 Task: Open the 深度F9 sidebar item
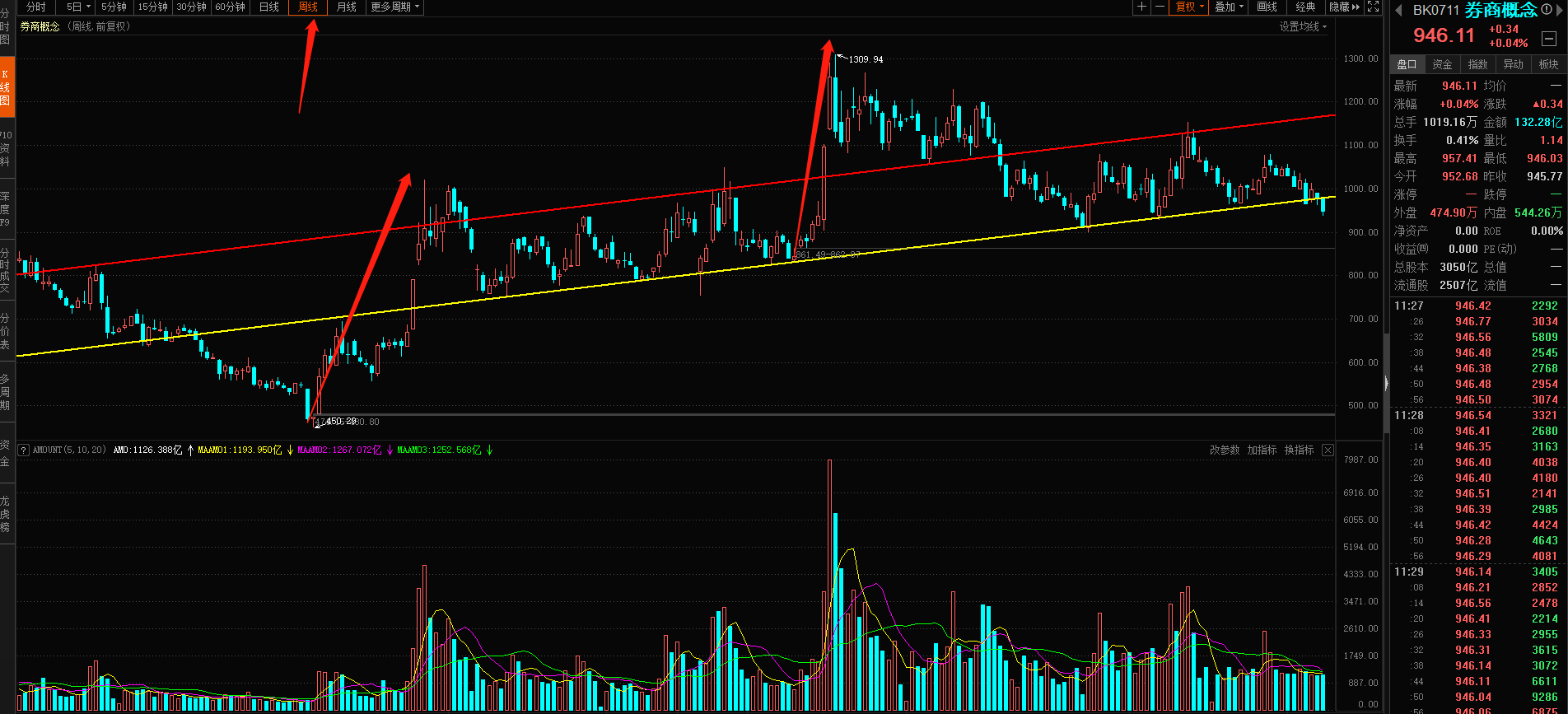tap(6, 209)
